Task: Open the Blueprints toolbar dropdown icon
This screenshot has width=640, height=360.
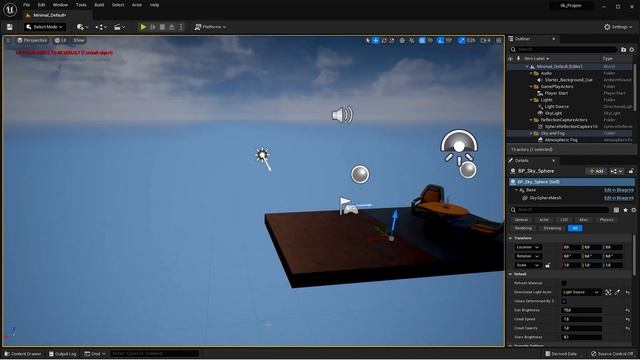Action: pyautogui.click(x=101, y=27)
